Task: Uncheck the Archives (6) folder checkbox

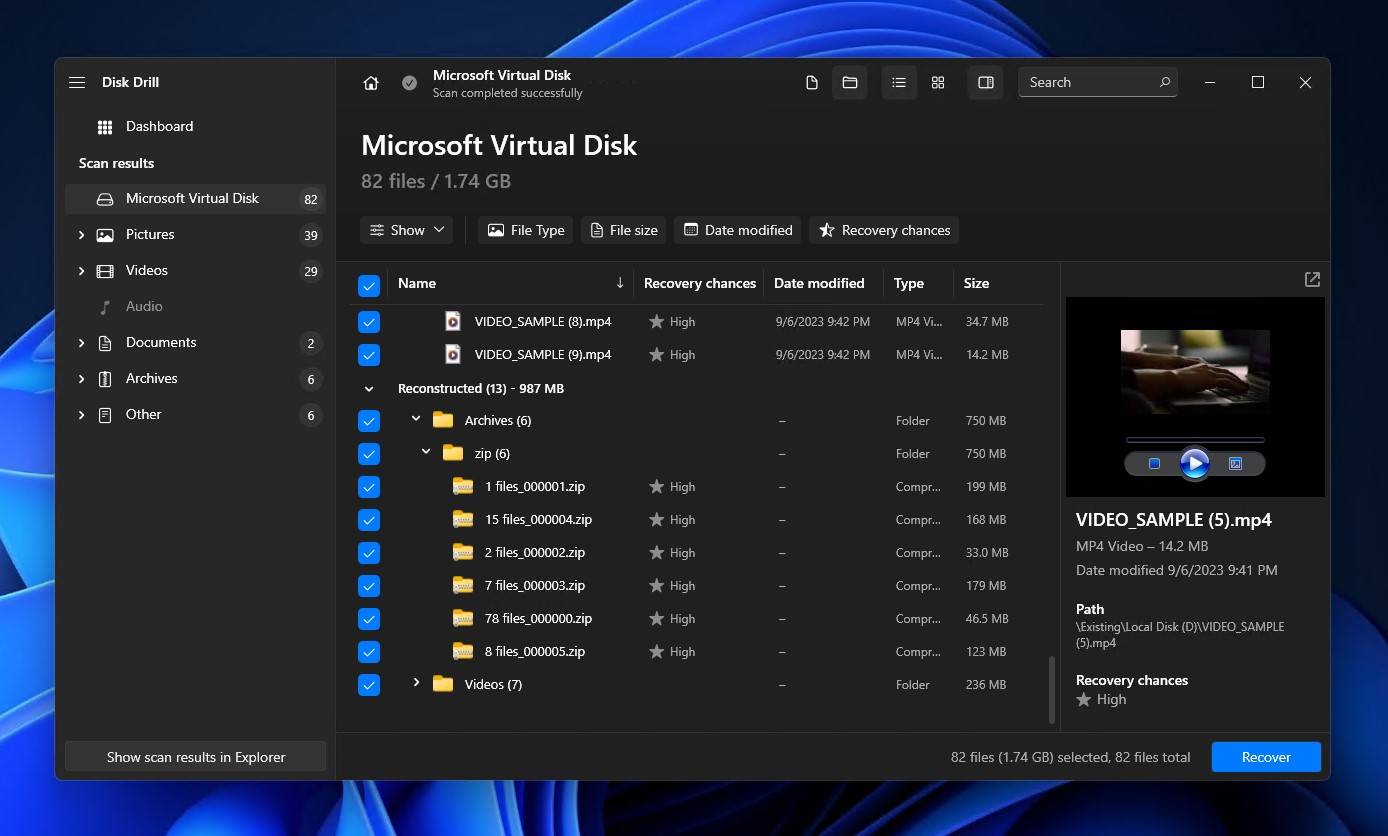Action: click(x=369, y=421)
